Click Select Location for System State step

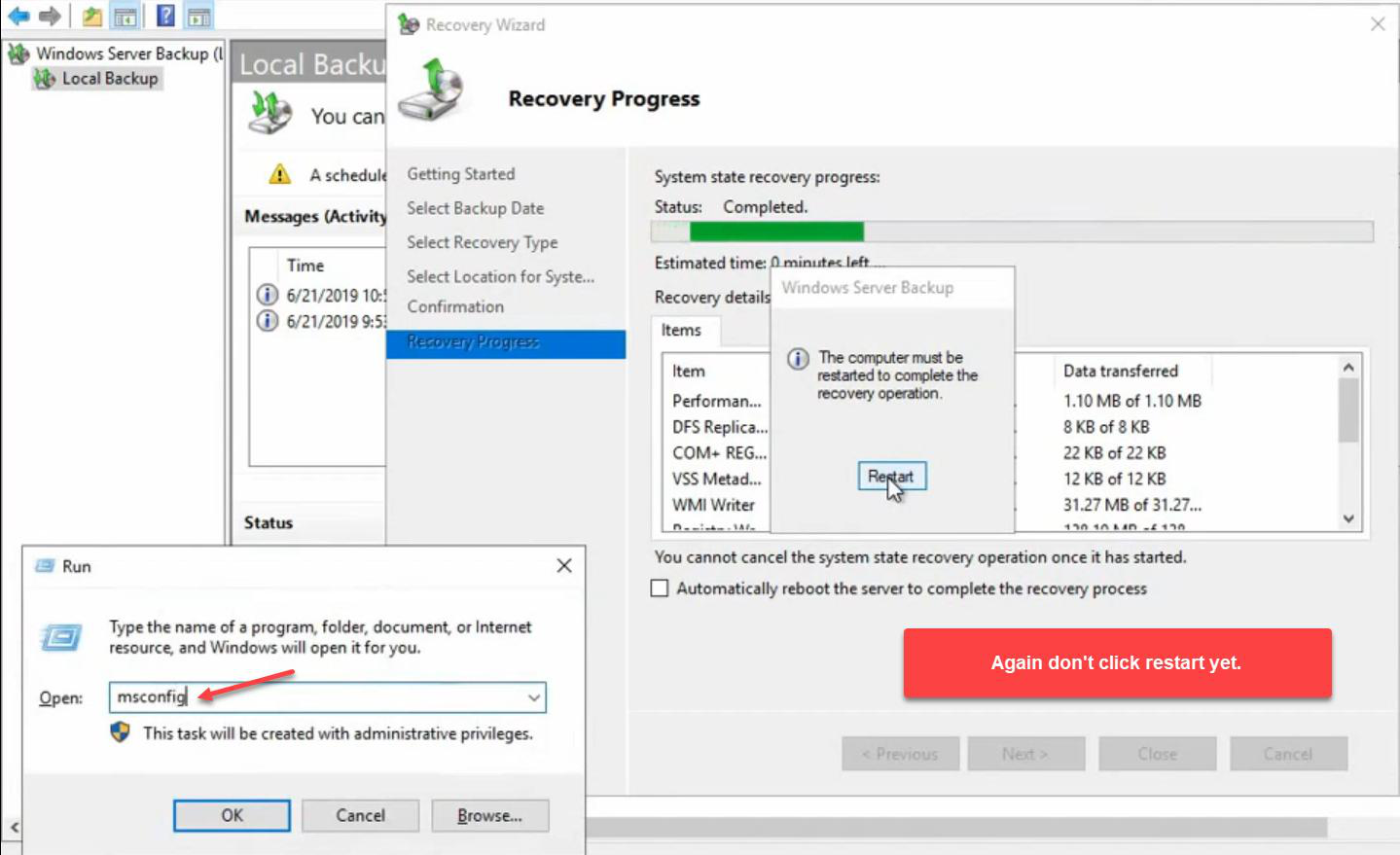(x=501, y=276)
